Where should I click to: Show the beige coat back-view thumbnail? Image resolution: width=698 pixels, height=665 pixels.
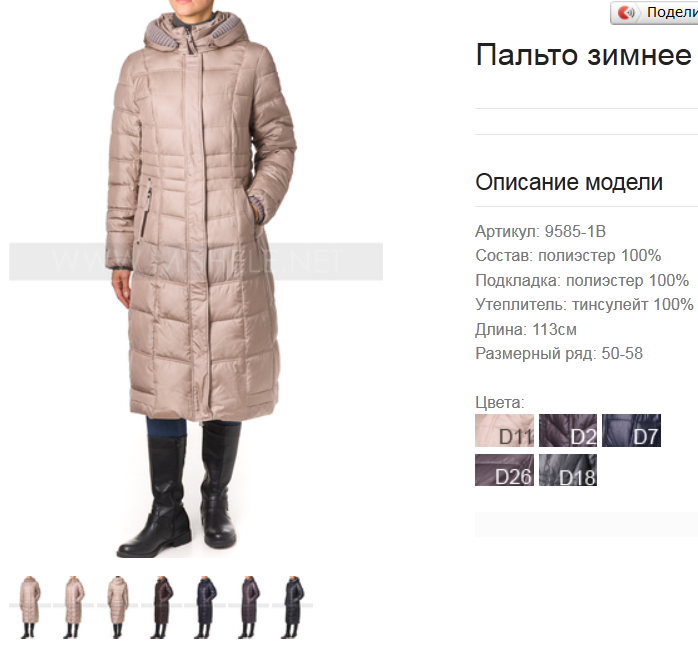(x=118, y=607)
